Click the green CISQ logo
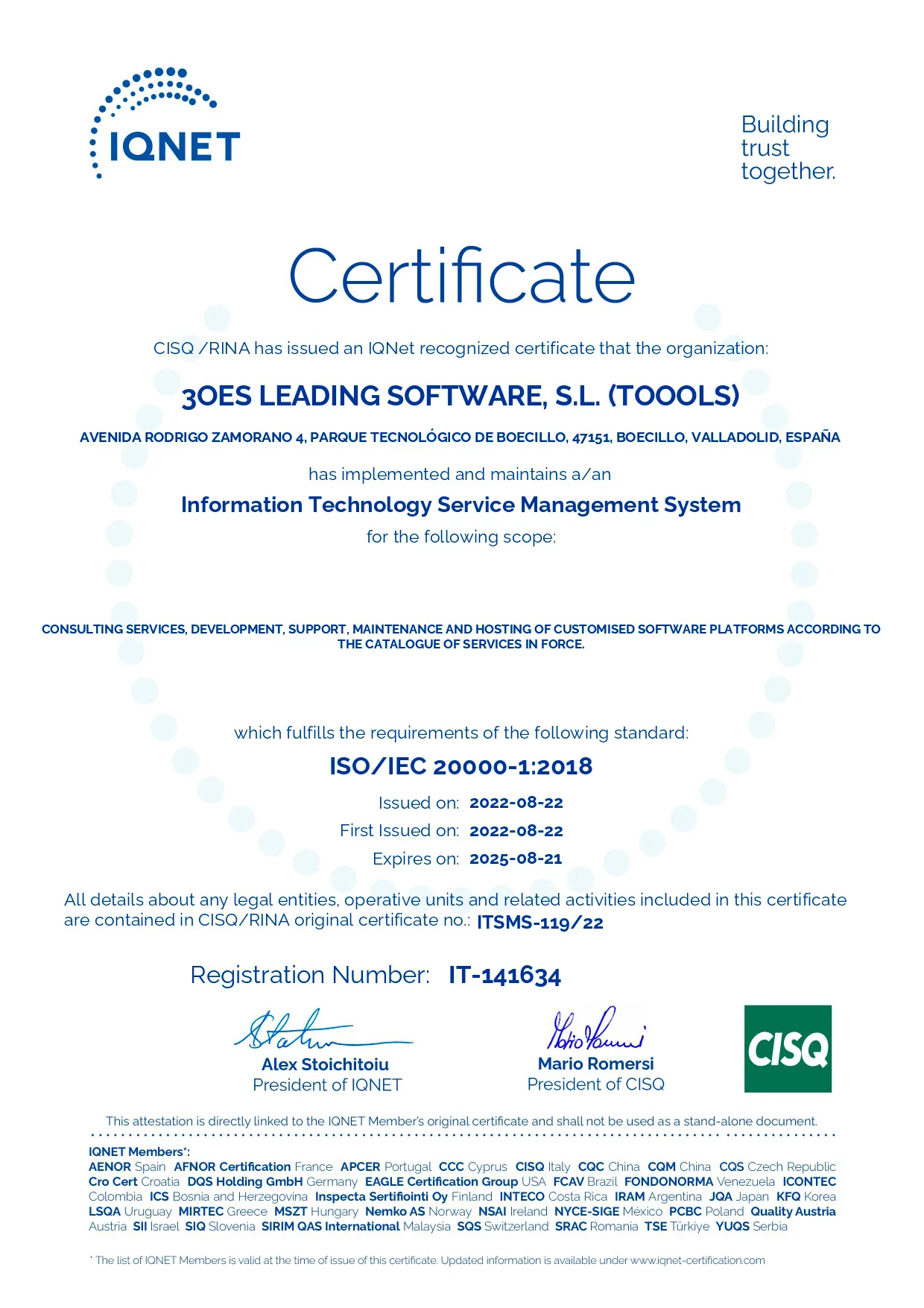Image resolution: width=924 pixels, height=1308 pixels. (787, 1048)
